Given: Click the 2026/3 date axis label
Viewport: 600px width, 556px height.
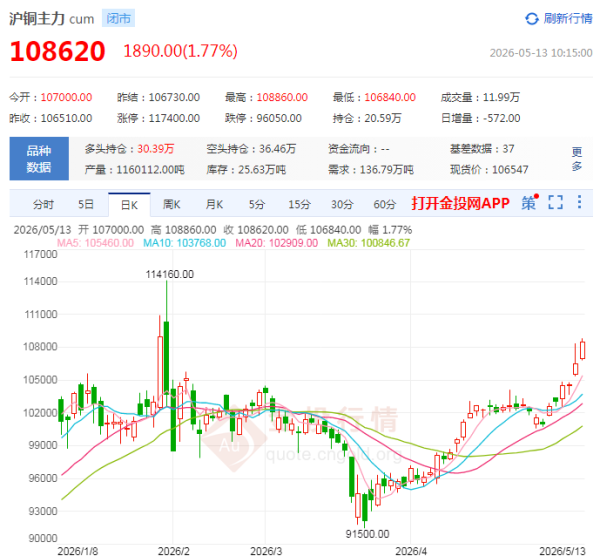Looking at the screenshot, I should click(266, 551).
